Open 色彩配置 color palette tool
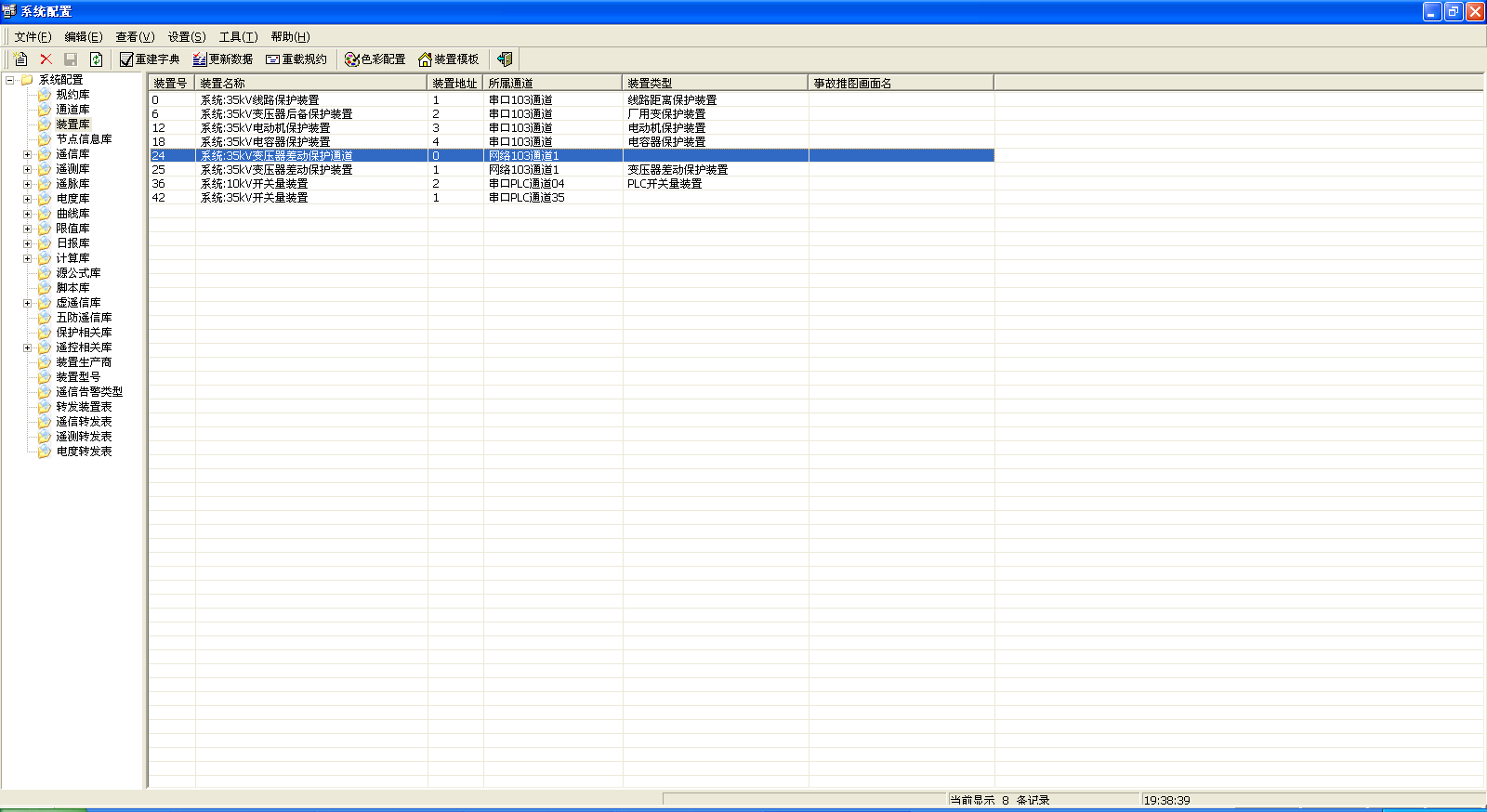This screenshot has height=812, width=1487. (375, 59)
